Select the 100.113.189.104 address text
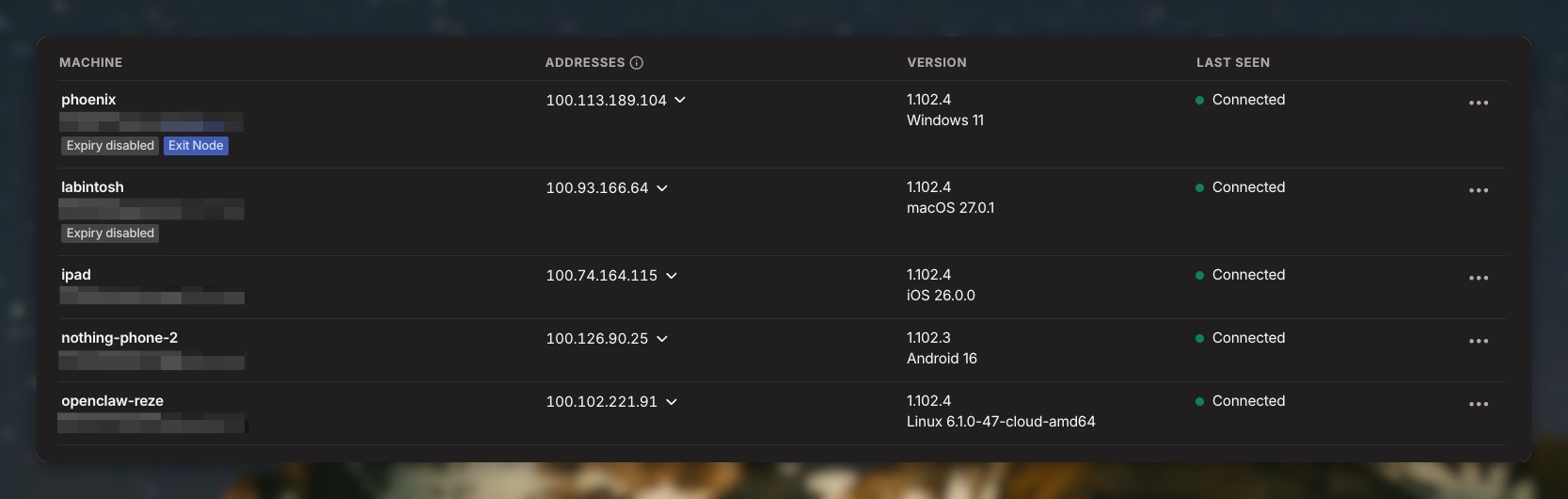This screenshot has height=499, width=1568. pyautogui.click(x=606, y=101)
